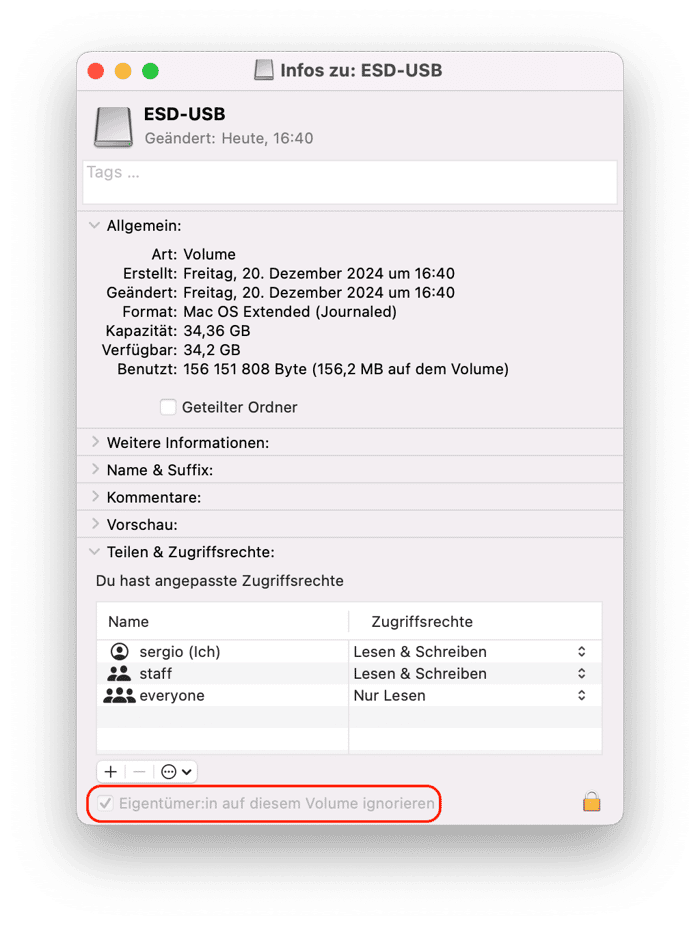Unlock the padlock icon to change permissions

(591, 802)
